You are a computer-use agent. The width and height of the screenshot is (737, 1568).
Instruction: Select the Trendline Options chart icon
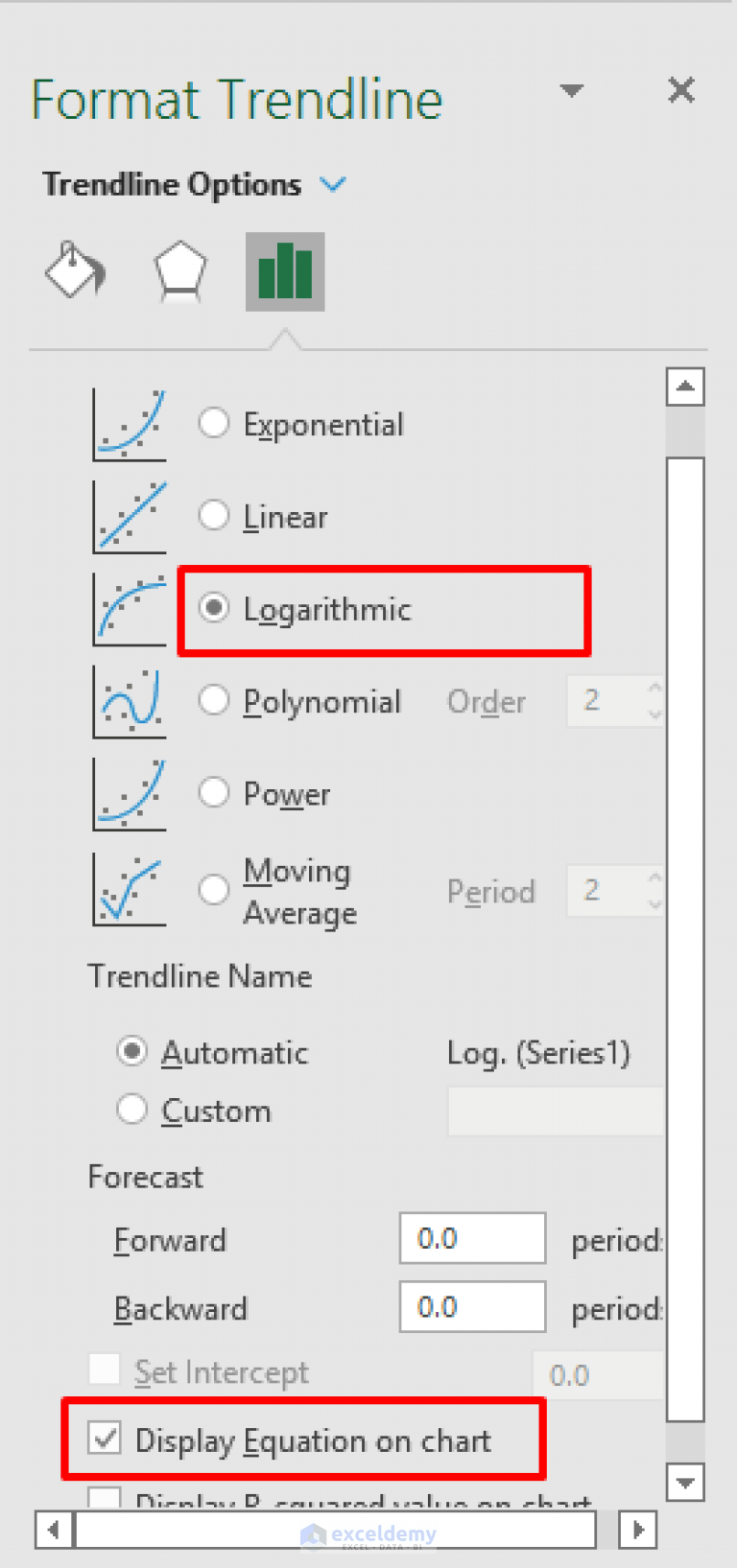[x=285, y=271]
